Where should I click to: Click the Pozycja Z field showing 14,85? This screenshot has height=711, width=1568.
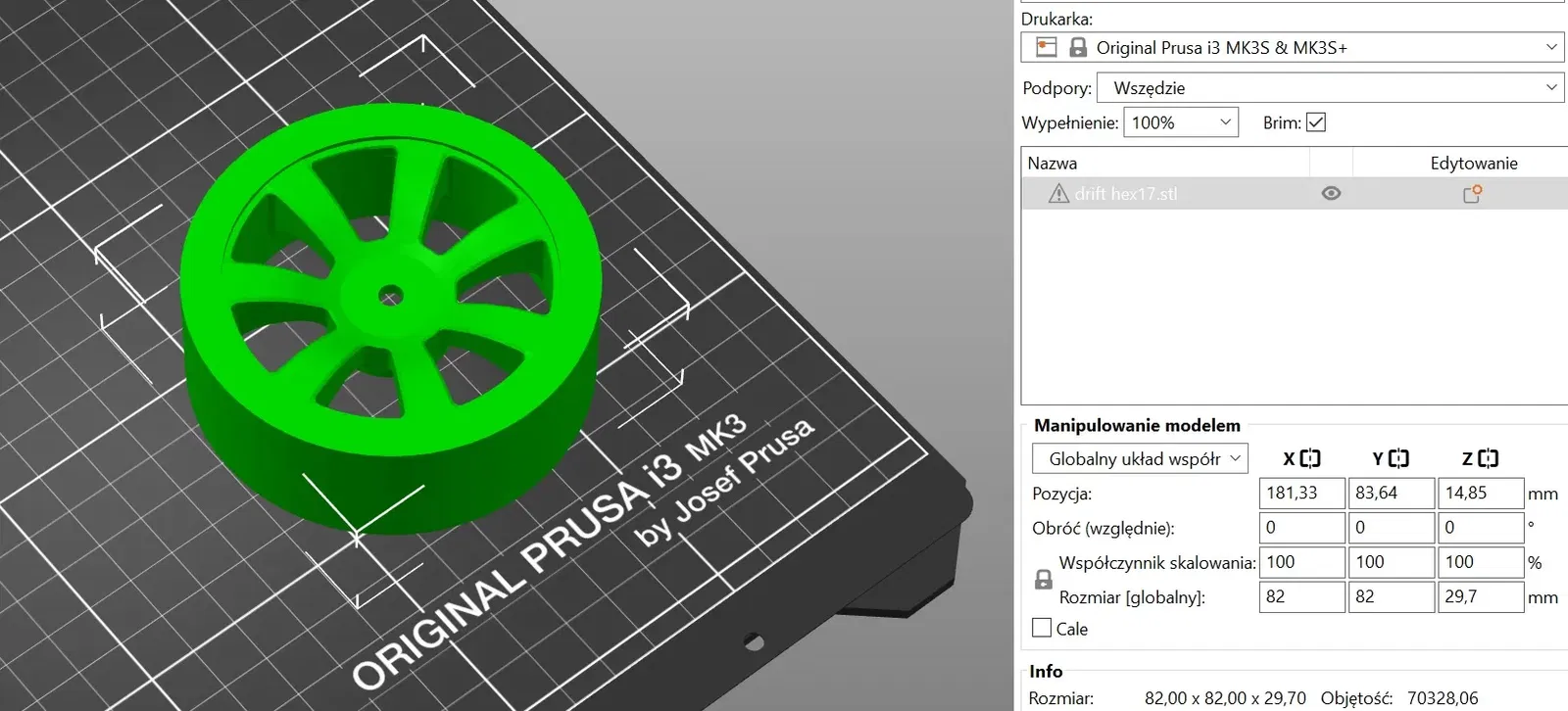(1481, 493)
